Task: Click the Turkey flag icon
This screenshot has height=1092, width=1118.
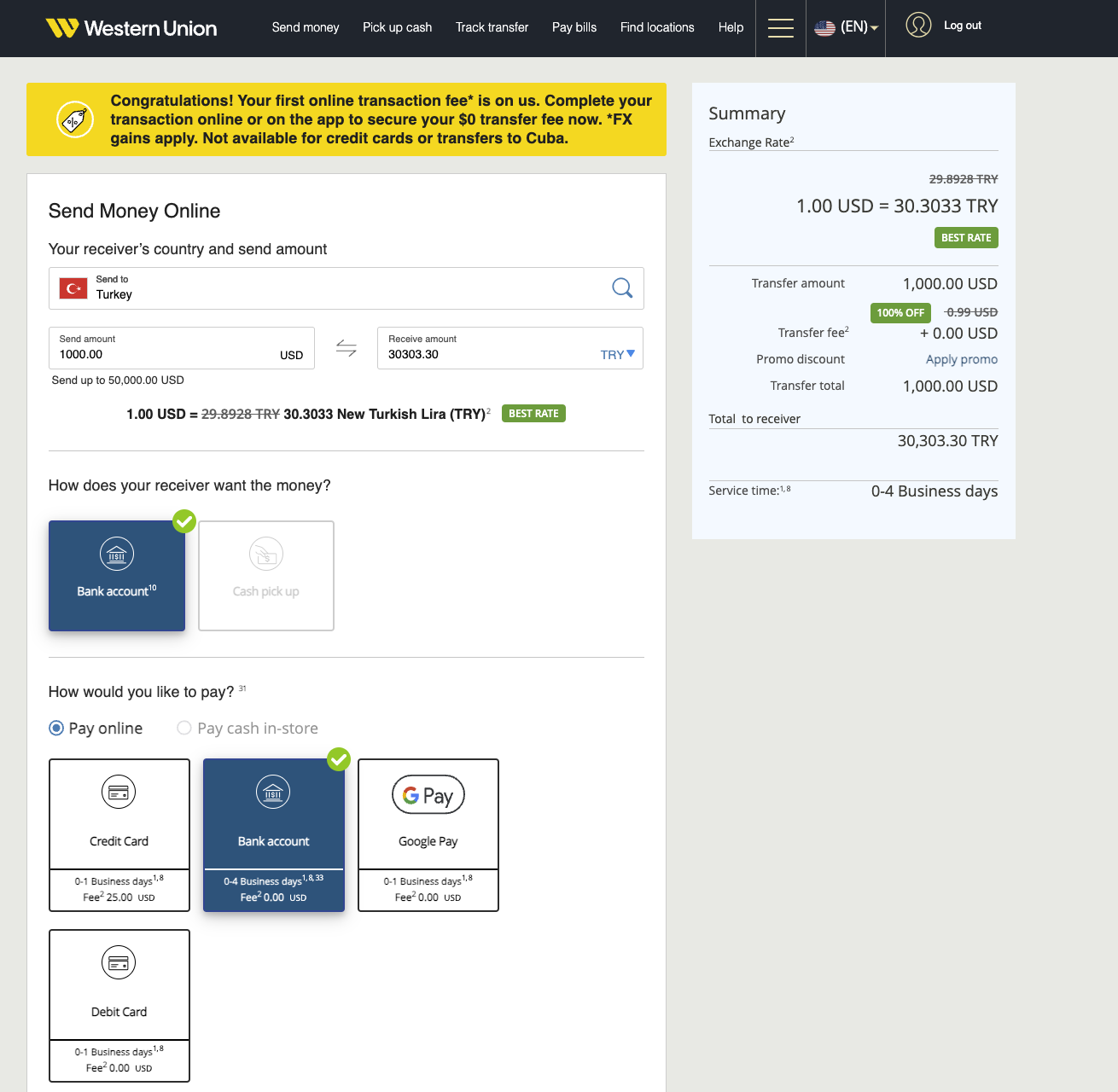Action: tap(73, 288)
